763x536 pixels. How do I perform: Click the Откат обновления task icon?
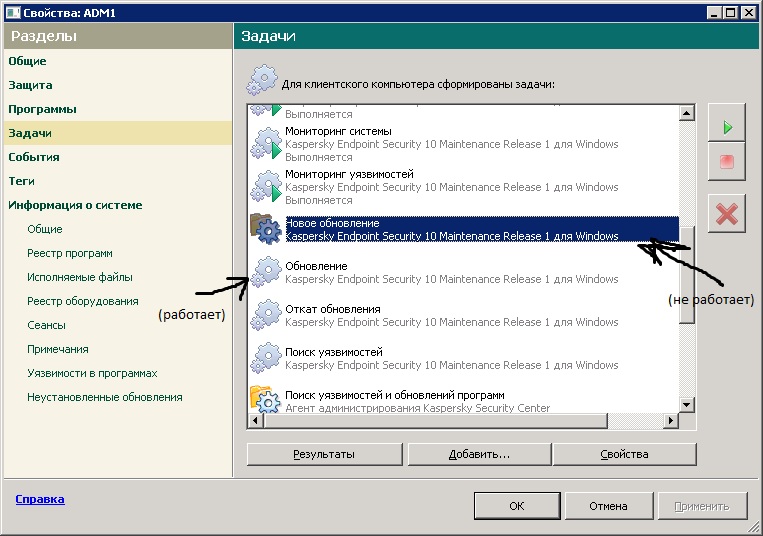tap(266, 315)
